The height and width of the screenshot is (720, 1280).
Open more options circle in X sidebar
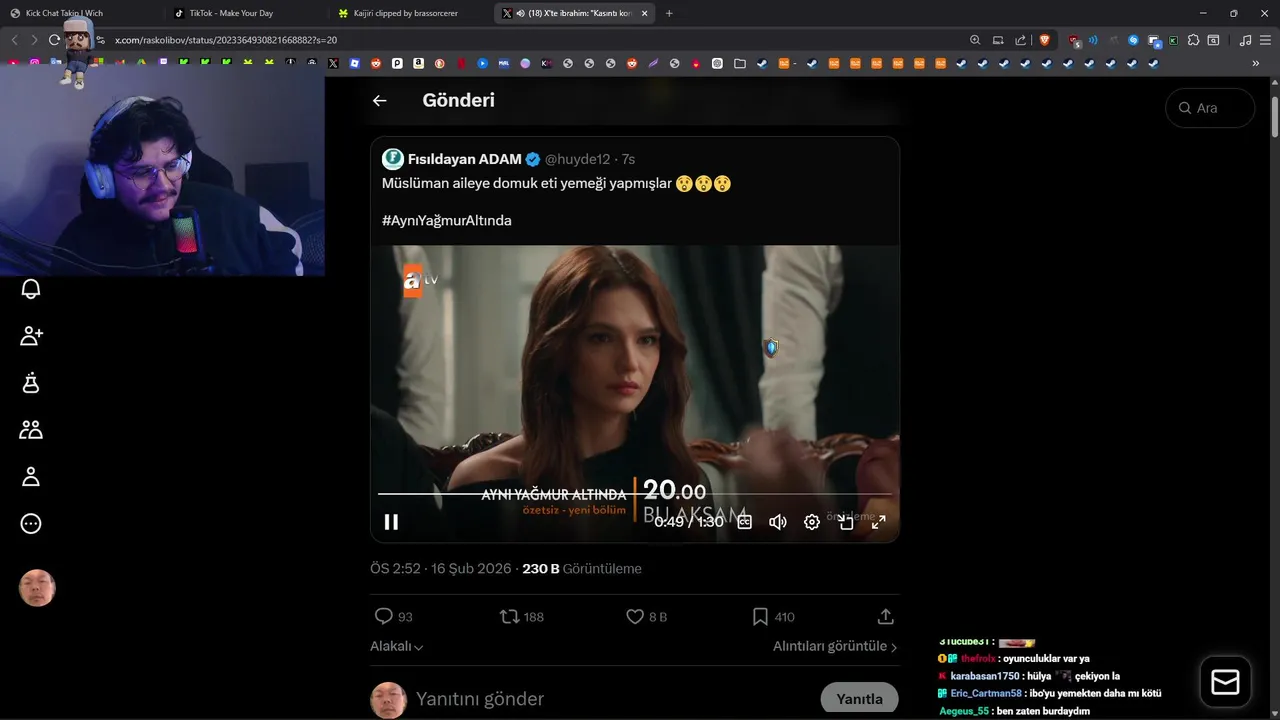pyautogui.click(x=31, y=523)
